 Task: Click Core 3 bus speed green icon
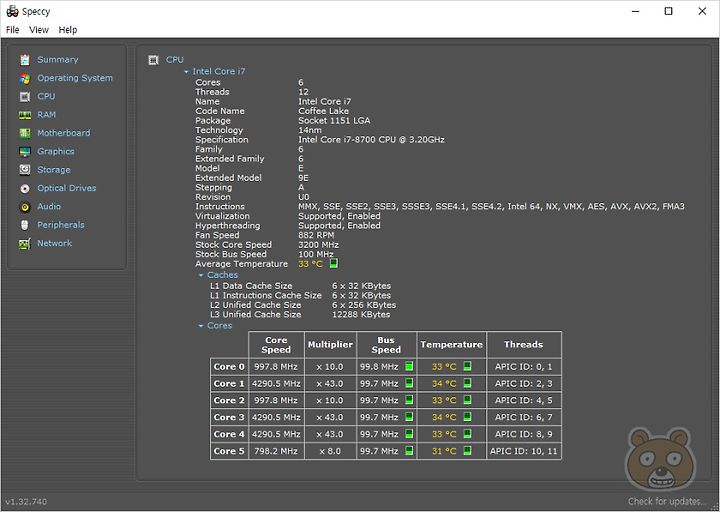coord(409,417)
